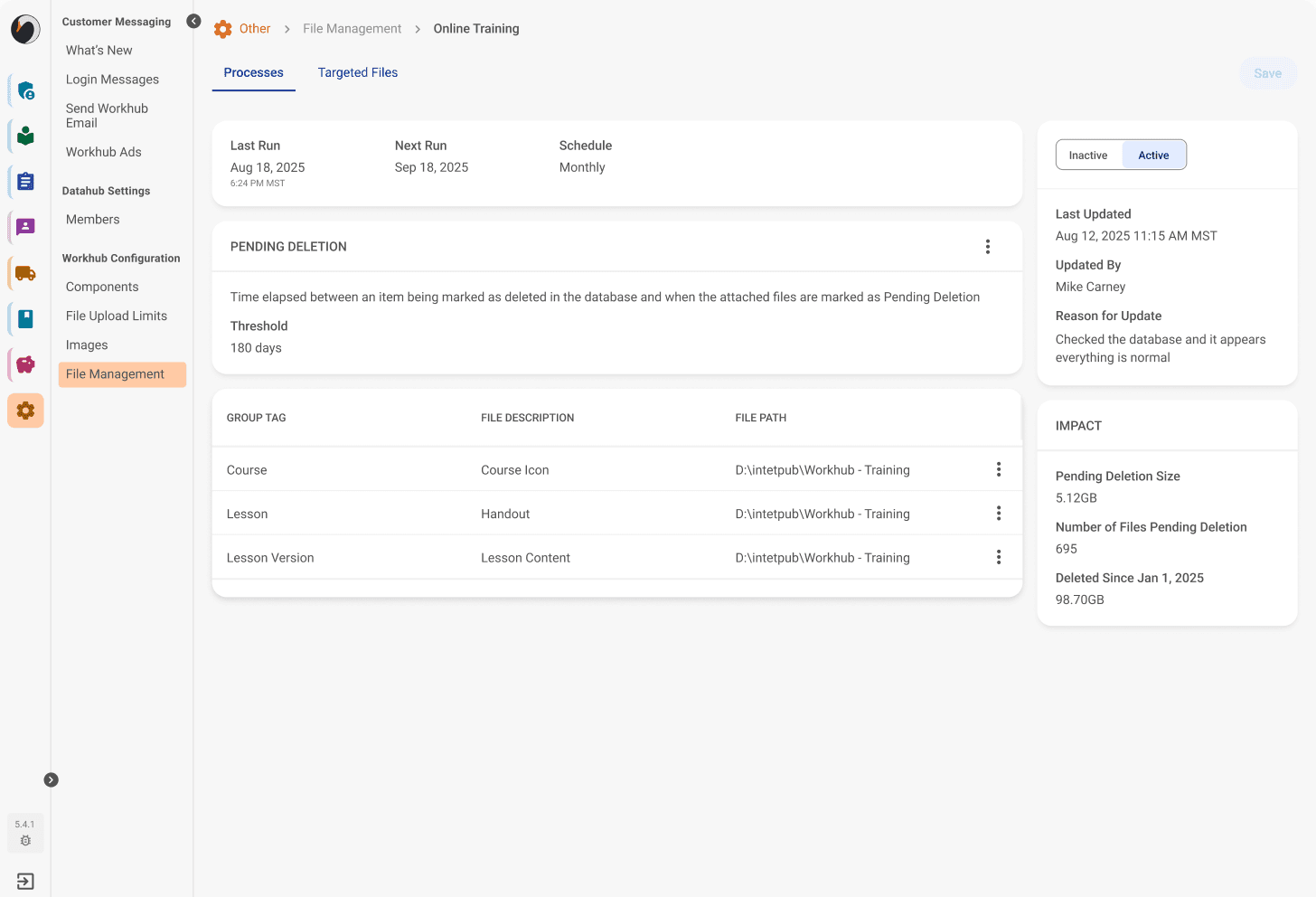This screenshot has width=1316, height=897.
Task: Click the delivery truck icon in sidebar
Action: [x=25, y=273]
